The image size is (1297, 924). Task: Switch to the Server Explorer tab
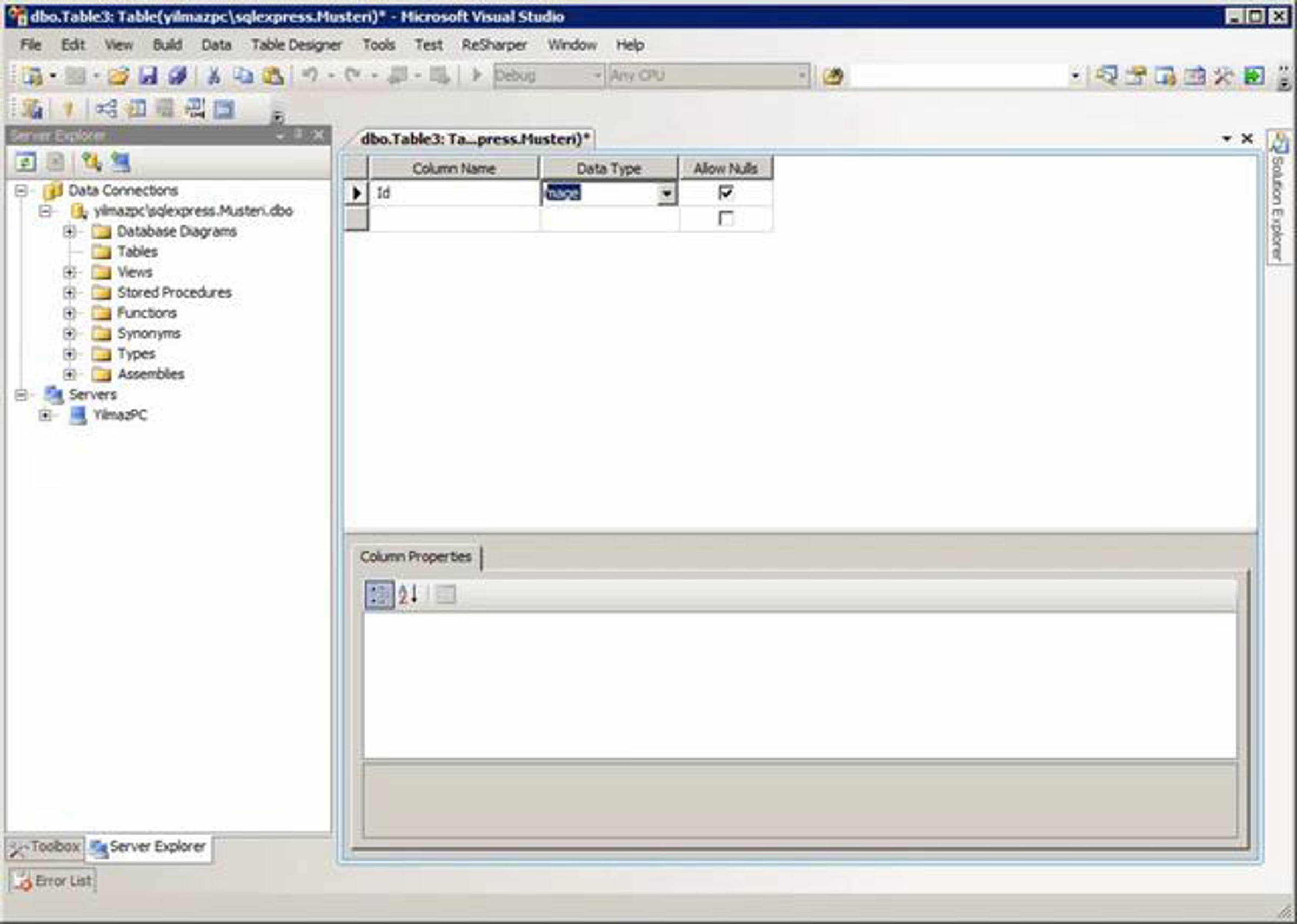pos(149,847)
